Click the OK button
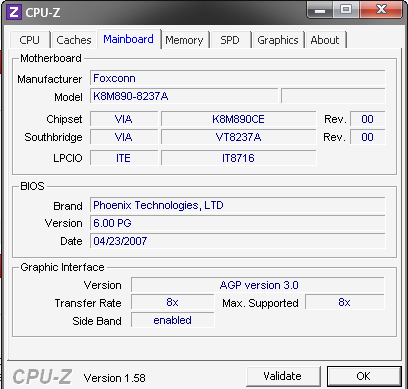Viewport: 408px width, 389px height. [x=364, y=376]
